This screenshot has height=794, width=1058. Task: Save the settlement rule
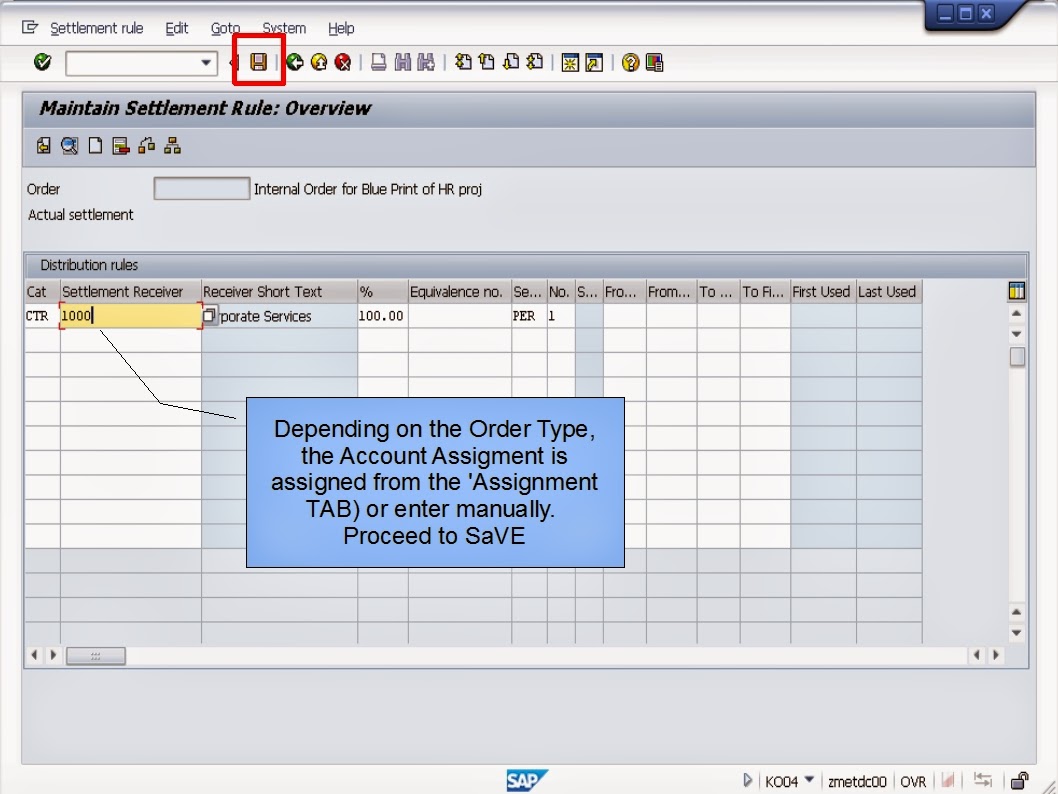coord(257,62)
